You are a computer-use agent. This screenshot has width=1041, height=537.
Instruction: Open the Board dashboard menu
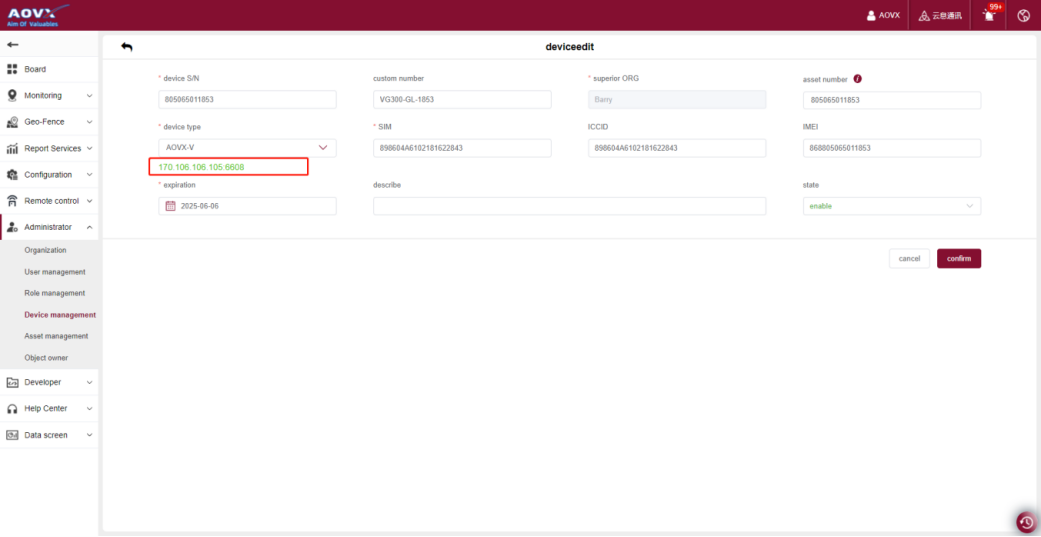coord(35,69)
